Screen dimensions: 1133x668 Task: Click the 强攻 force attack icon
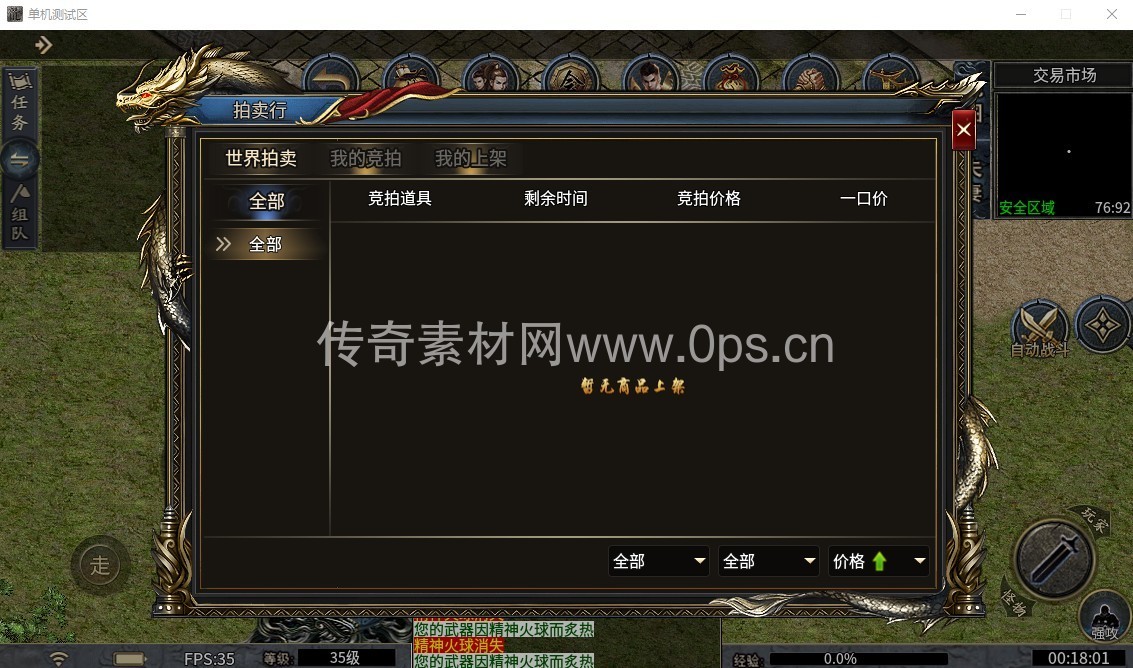coord(1104,618)
